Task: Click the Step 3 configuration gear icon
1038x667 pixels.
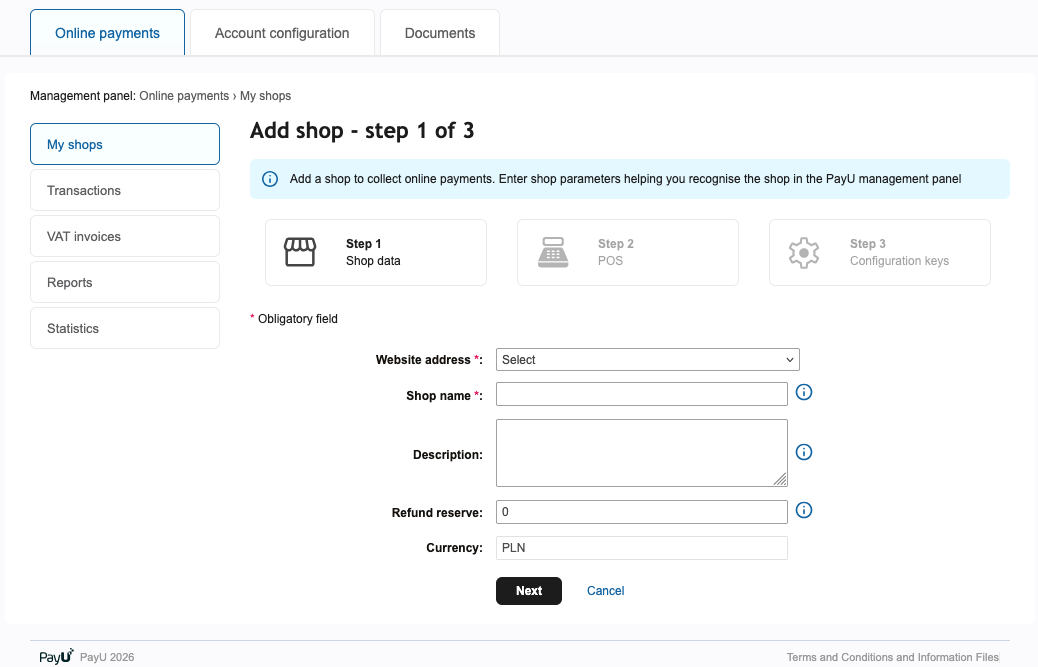Action: tap(804, 252)
